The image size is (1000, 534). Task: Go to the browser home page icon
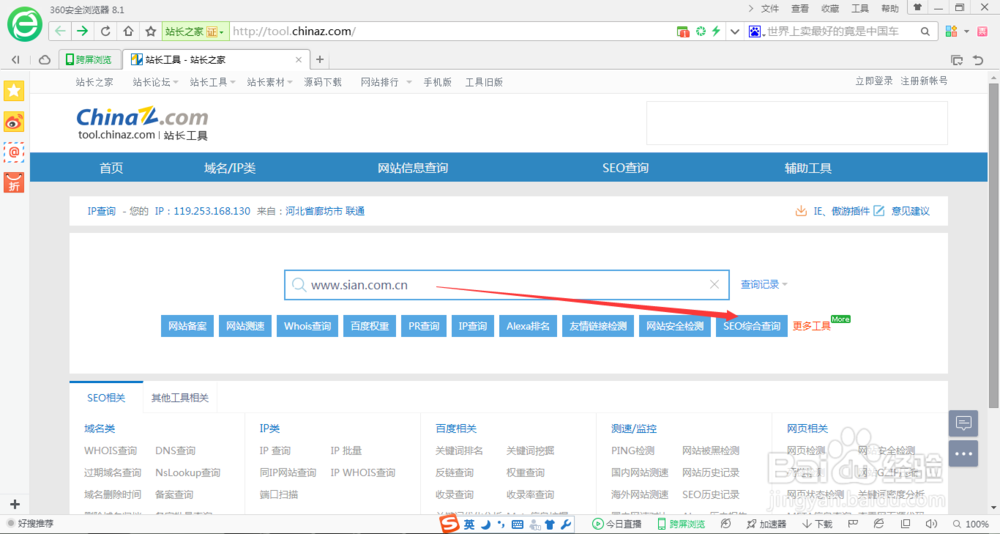pyautogui.click(x=128, y=31)
